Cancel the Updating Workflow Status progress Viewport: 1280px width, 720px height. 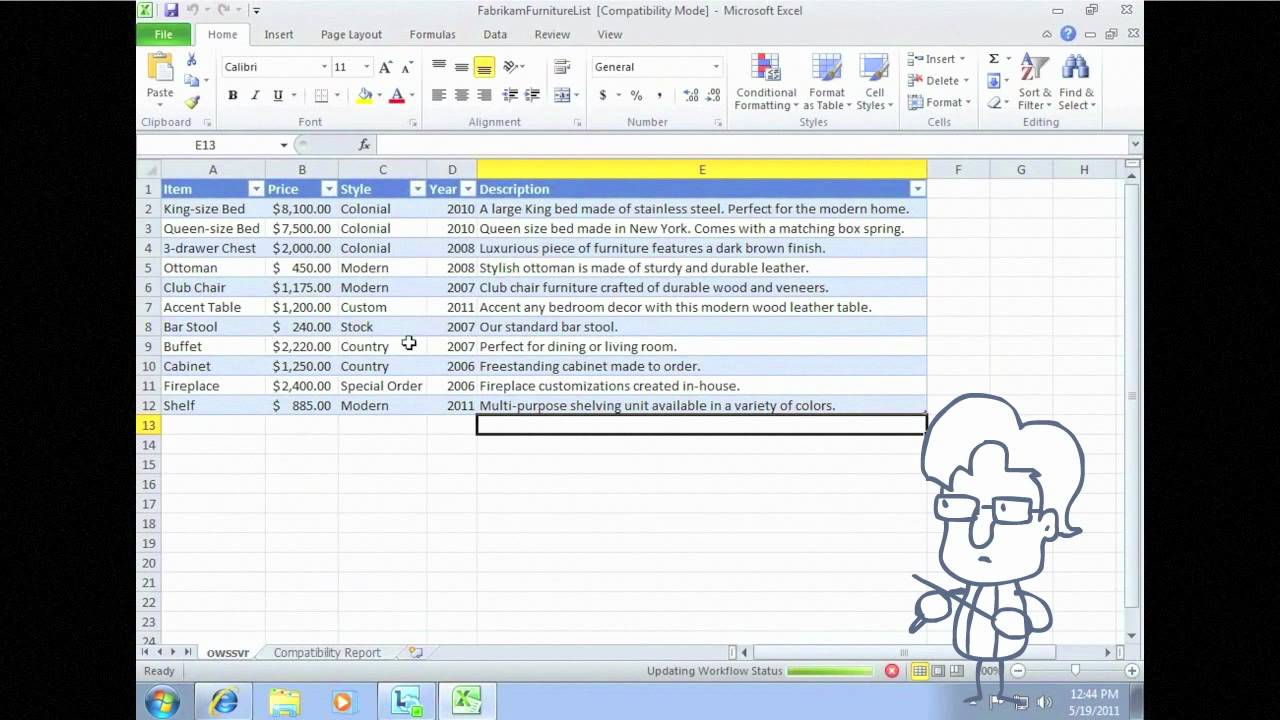[892, 671]
